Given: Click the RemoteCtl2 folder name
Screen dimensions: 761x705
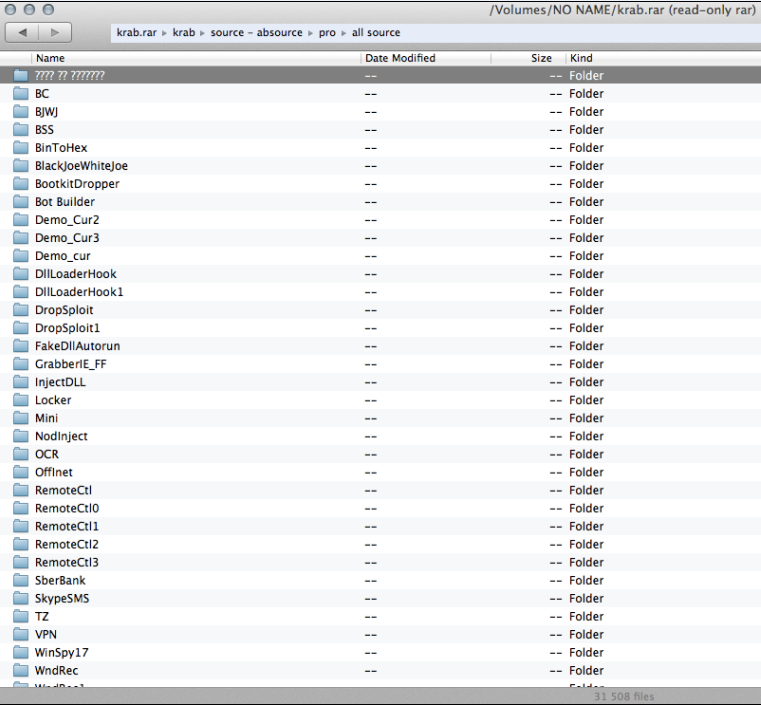Looking at the screenshot, I should pos(67,544).
